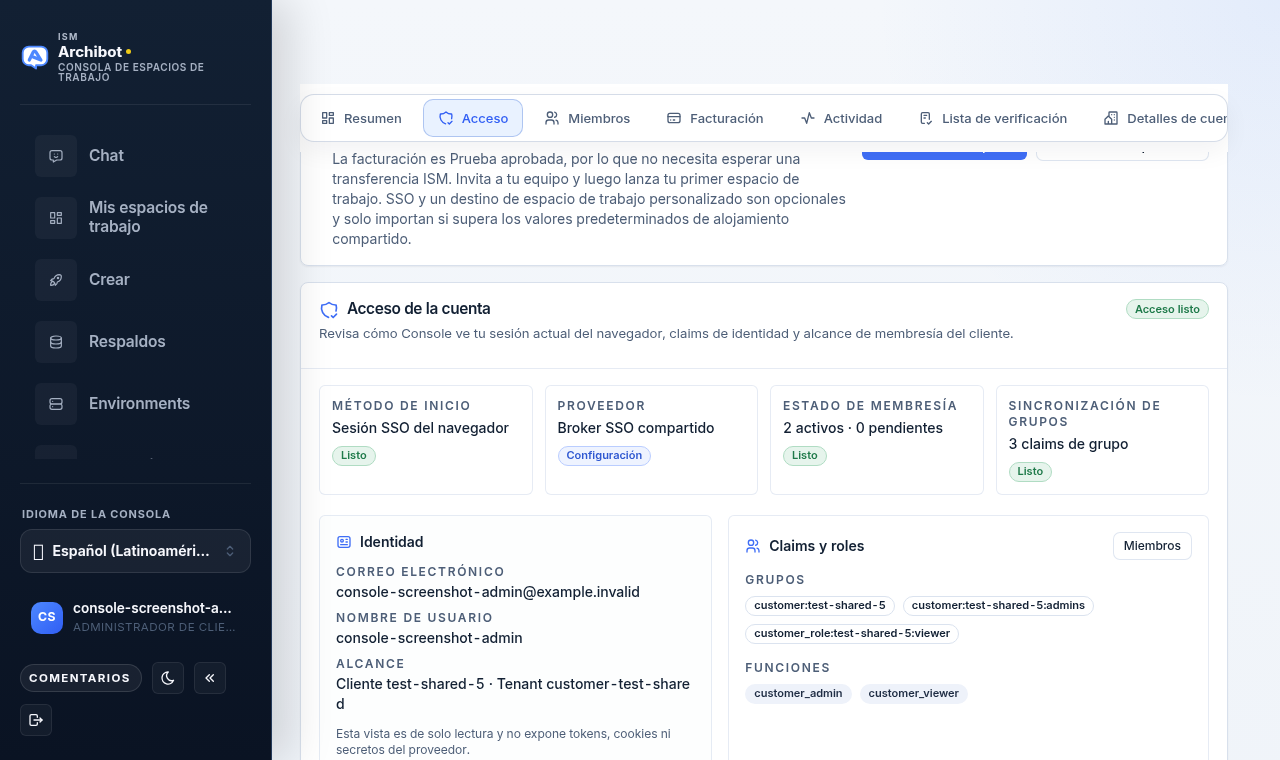Click the customer:test-shared-5:admins chip
The image size is (1280, 760).
[998, 605]
